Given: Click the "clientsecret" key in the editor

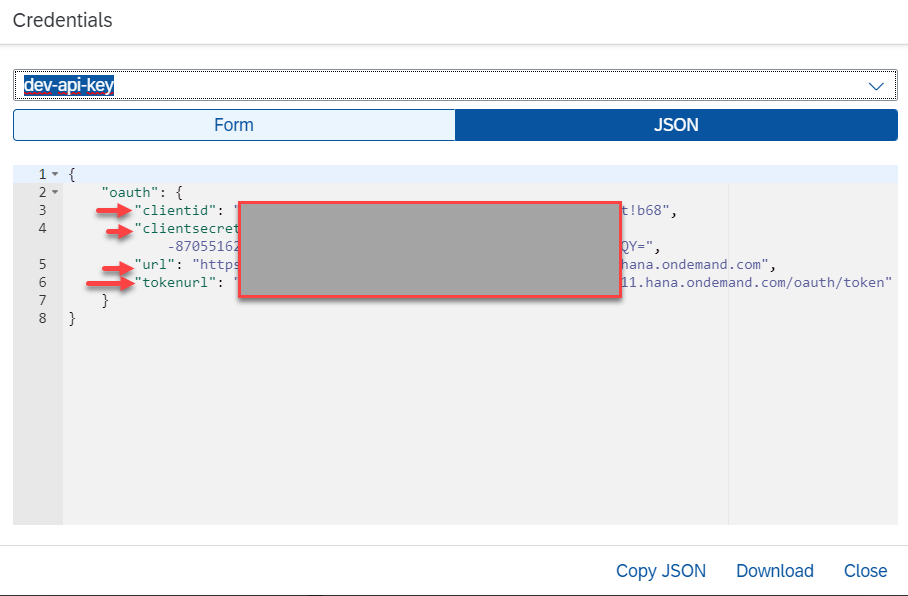Looking at the screenshot, I should pyautogui.click(x=190, y=228).
